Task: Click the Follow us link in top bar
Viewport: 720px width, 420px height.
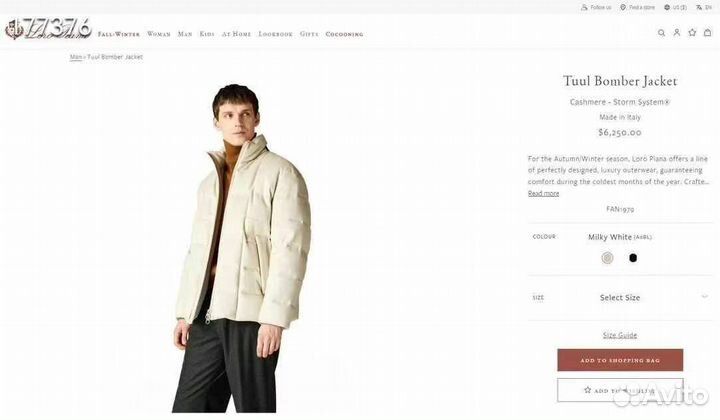Action: click(x=596, y=7)
